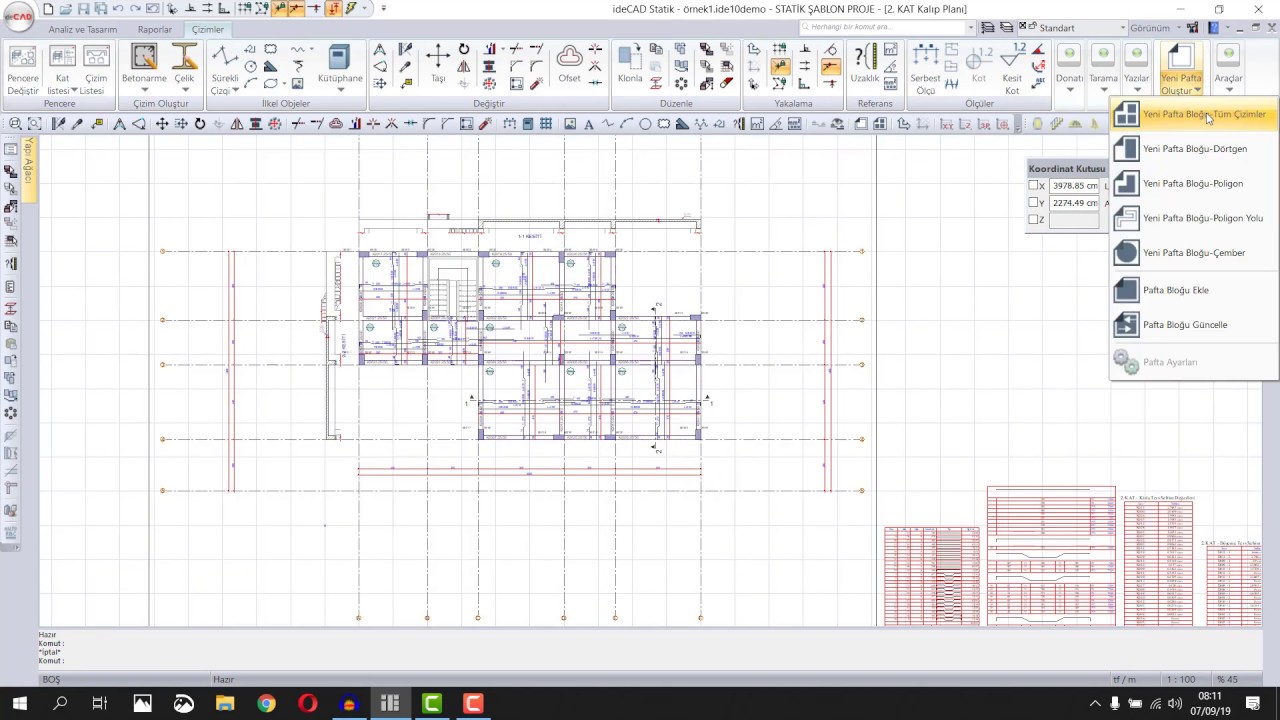
Task: Click the X coordinate value field
Action: tap(1075, 186)
